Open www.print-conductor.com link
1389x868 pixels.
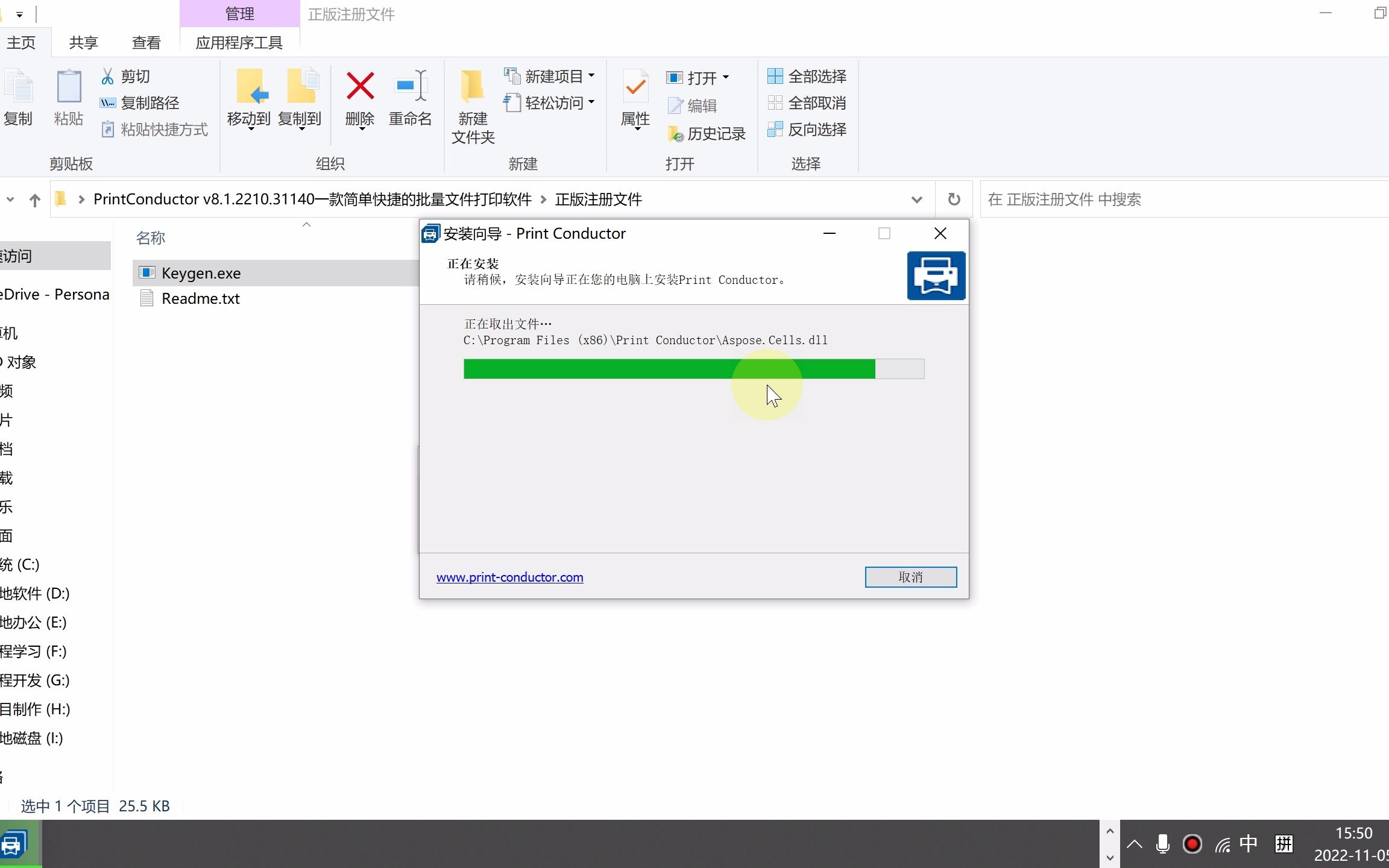tap(509, 577)
